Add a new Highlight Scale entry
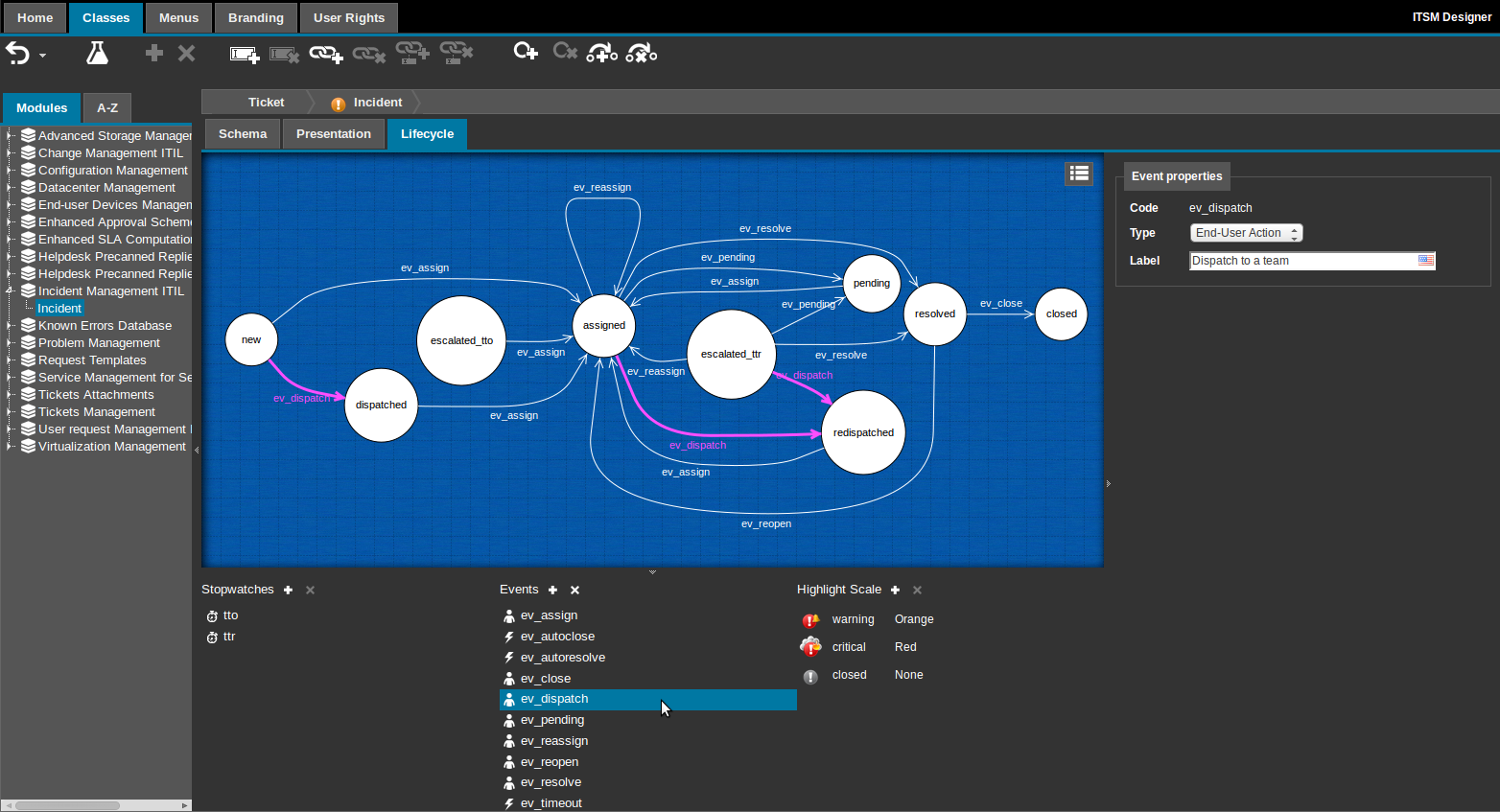 tap(895, 591)
